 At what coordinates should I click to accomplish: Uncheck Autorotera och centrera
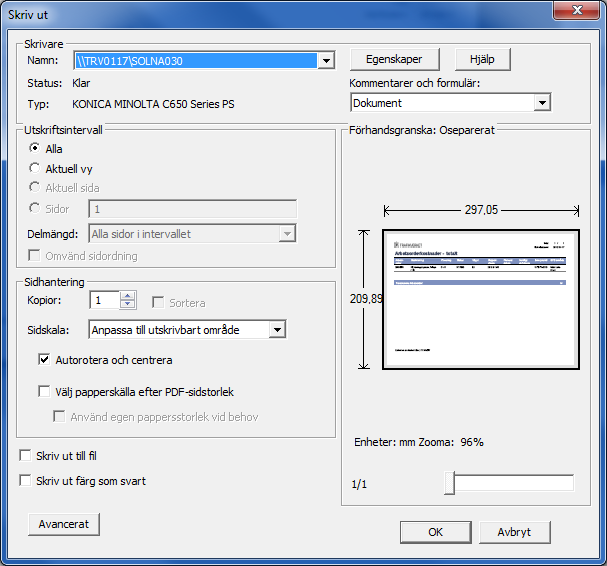(44, 359)
